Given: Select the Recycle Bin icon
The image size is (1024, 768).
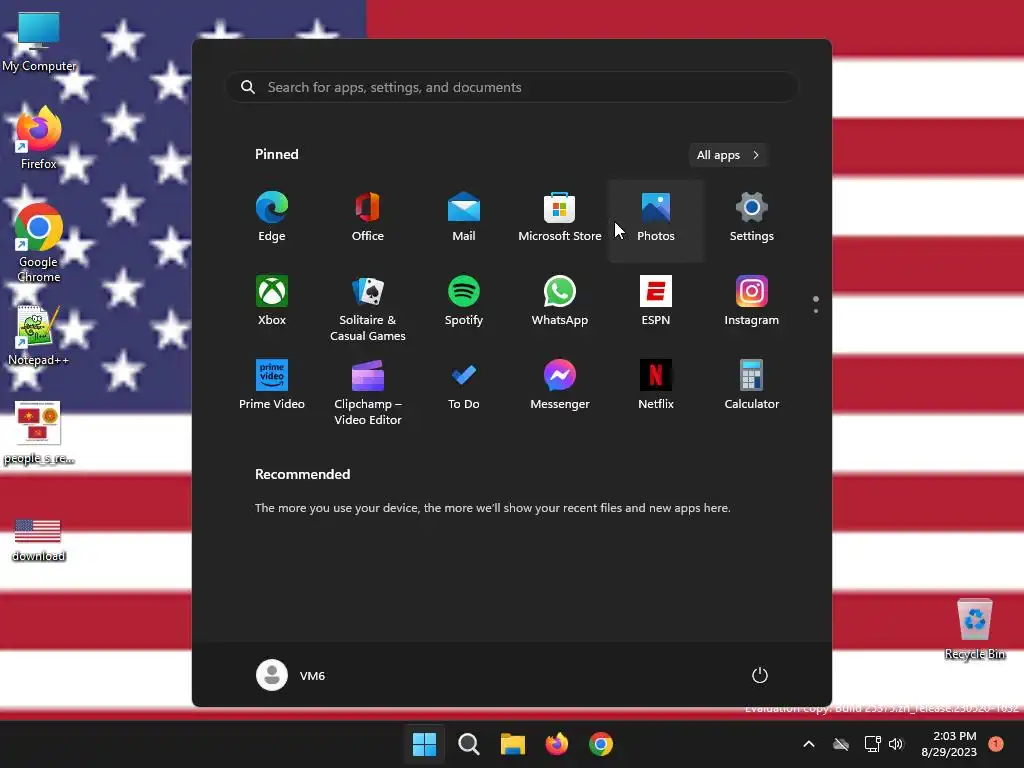Looking at the screenshot, I should click(975, 630).
